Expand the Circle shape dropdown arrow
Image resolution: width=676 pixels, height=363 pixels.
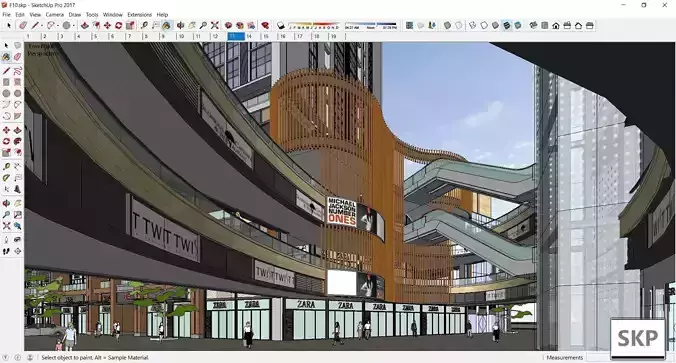pyautogui.click(x=73, y=25)
